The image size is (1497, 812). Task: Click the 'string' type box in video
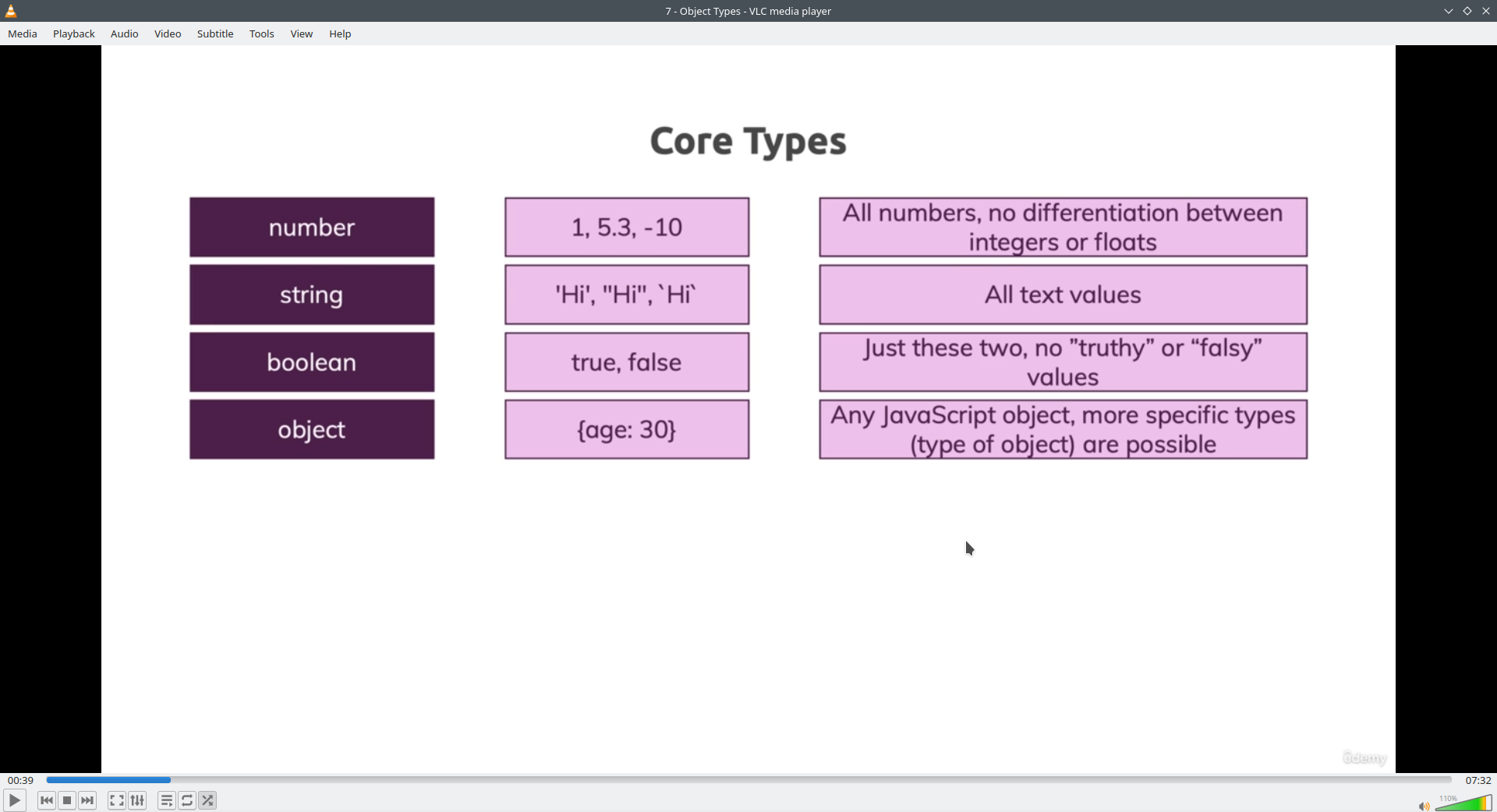312,295
